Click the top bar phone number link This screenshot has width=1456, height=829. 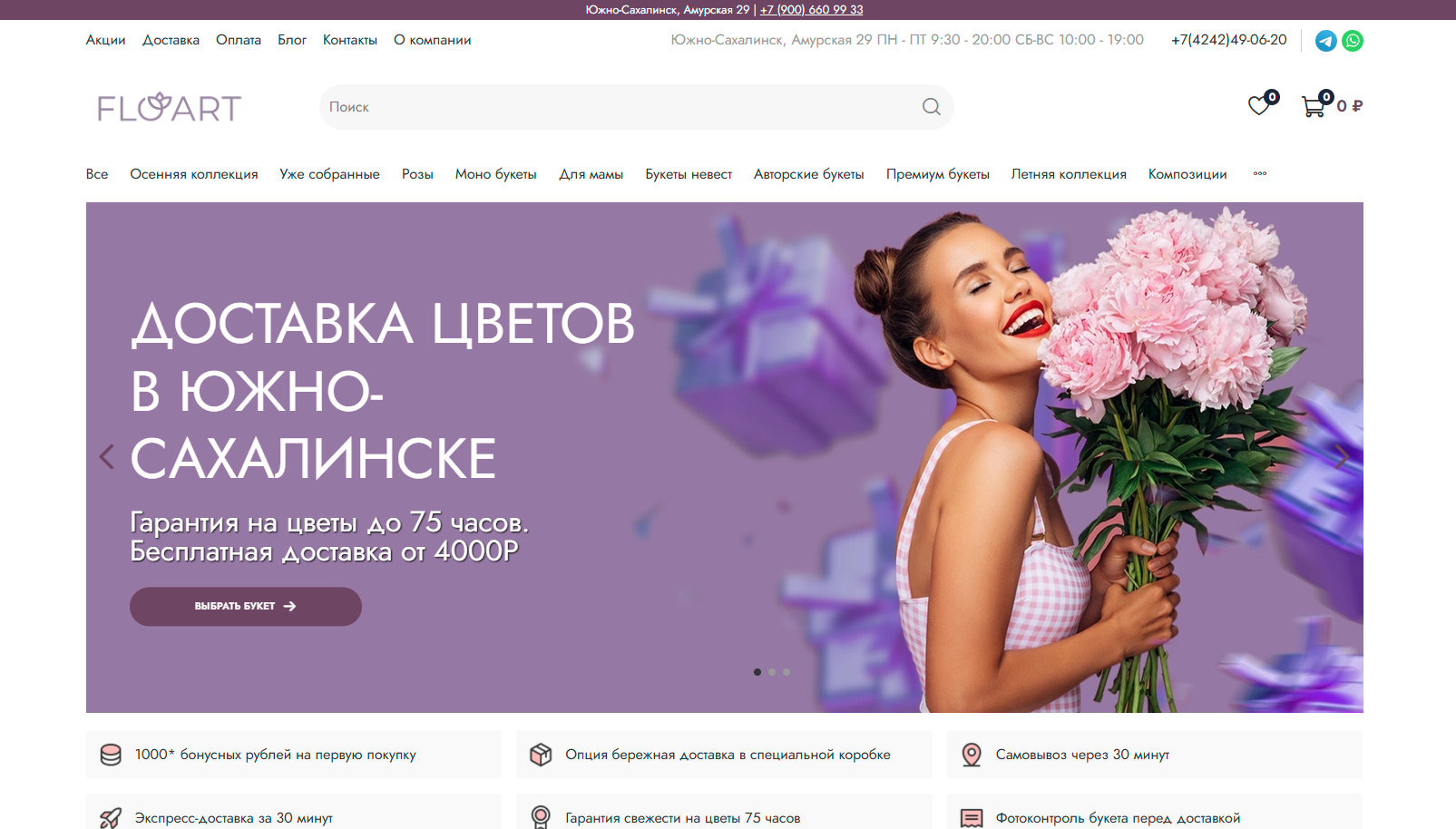pos(811,10)
